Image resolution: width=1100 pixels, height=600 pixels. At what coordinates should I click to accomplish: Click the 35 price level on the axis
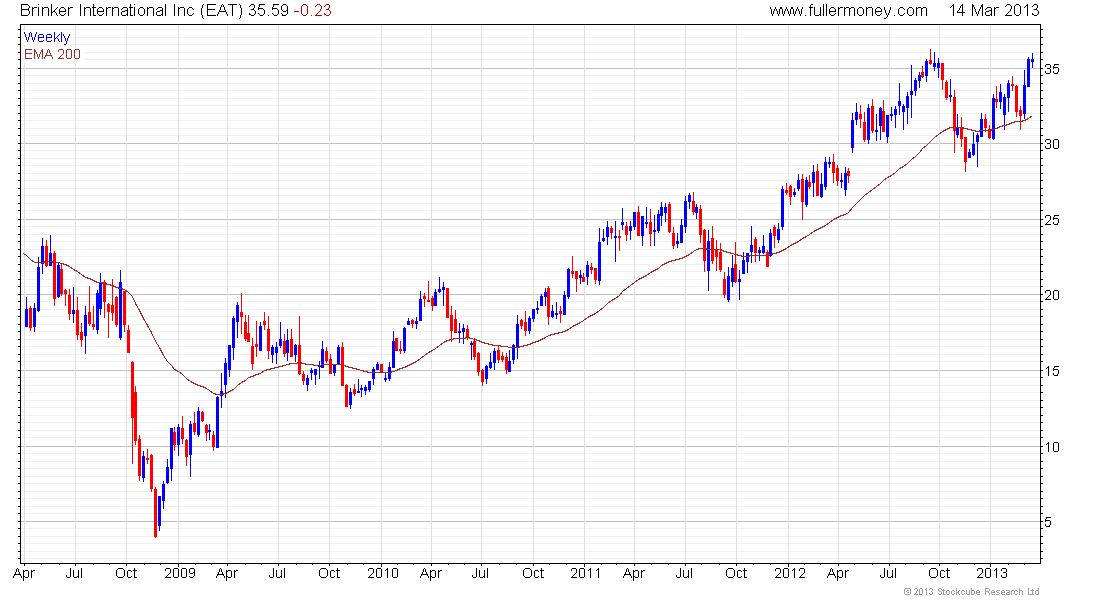point(1052,69)
